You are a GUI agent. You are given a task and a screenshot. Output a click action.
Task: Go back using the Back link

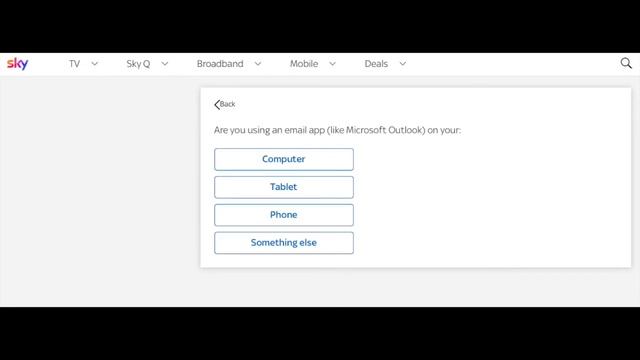(x=227, y=104)
